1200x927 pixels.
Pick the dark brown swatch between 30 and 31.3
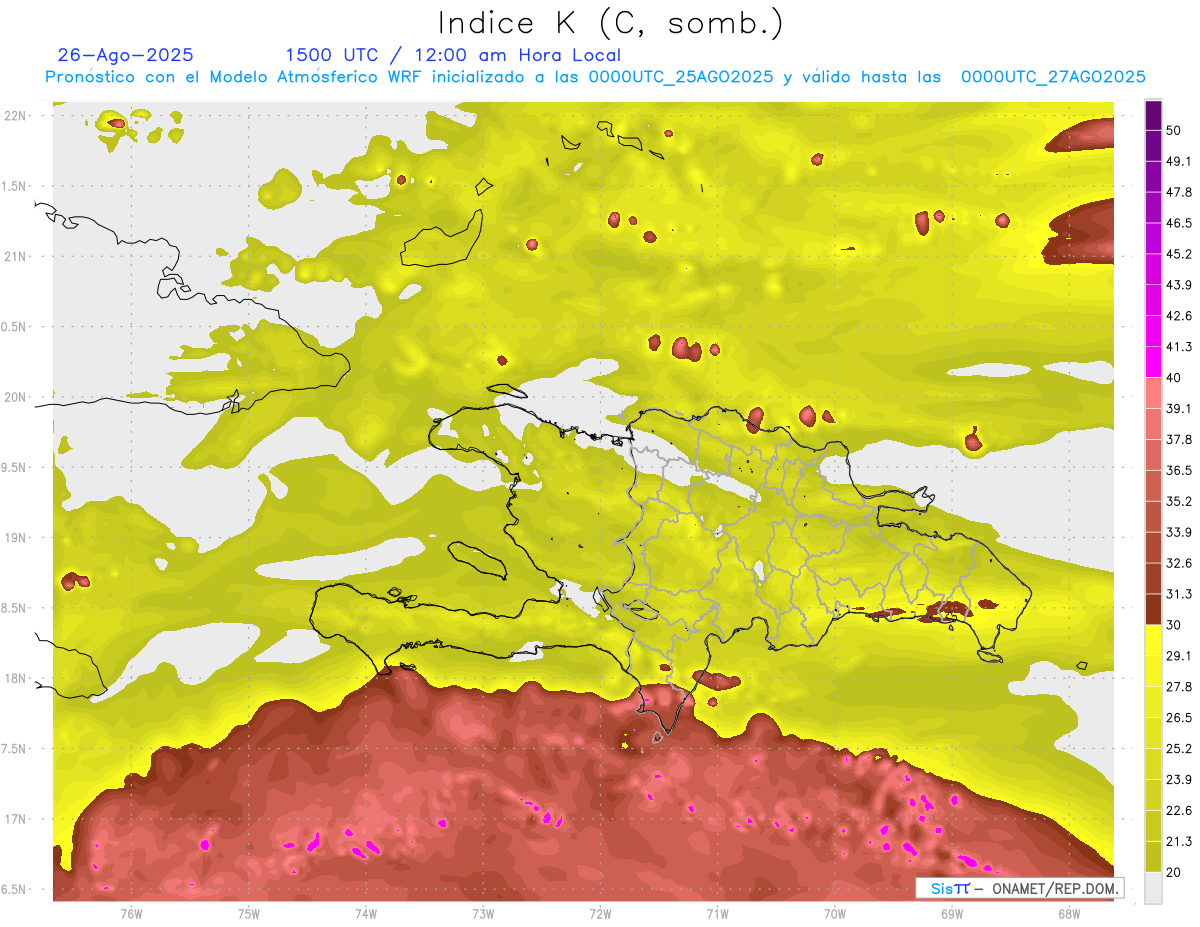[x=1153, y=609]
